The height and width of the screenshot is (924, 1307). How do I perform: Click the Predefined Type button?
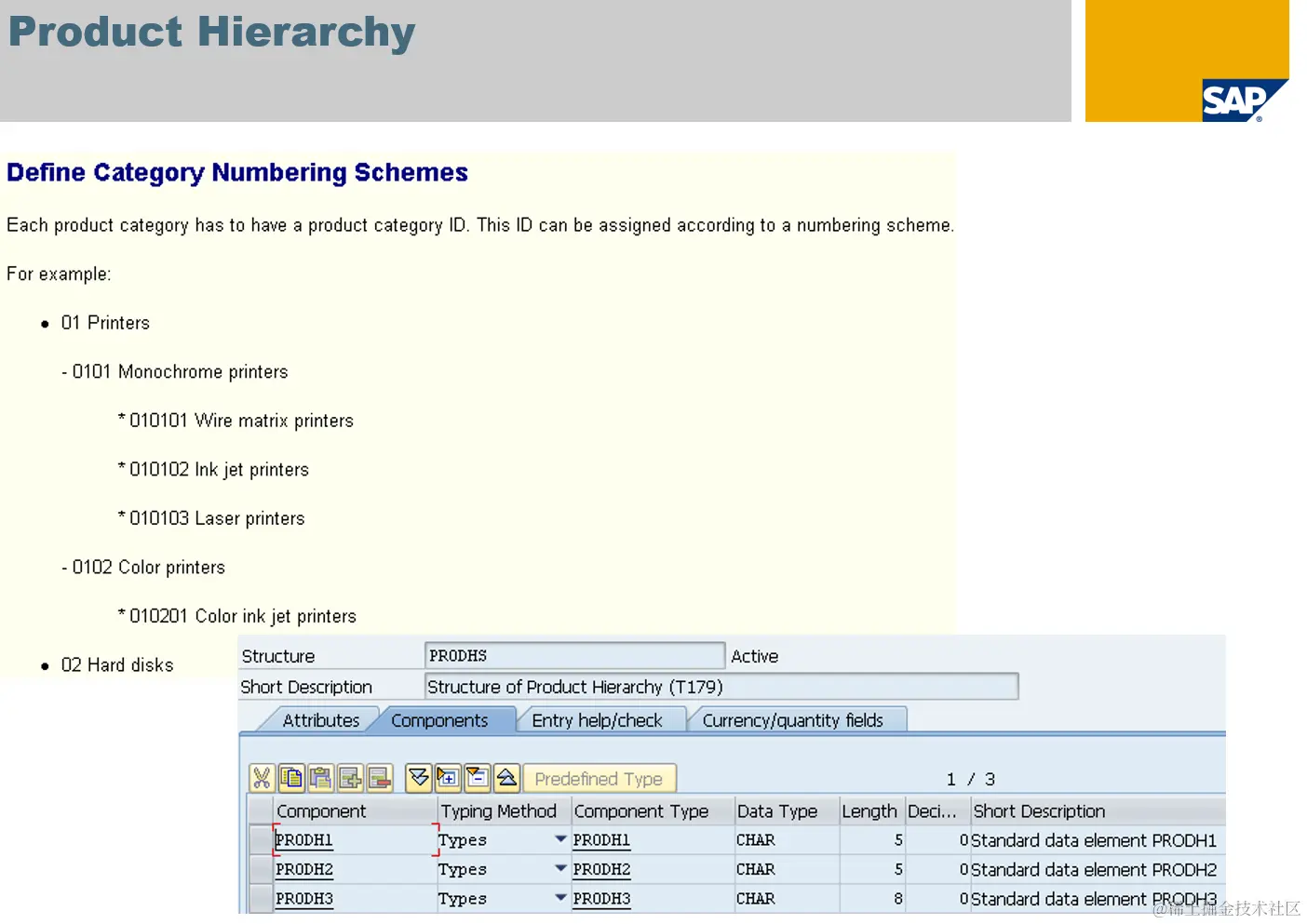(x=600, y=778)
